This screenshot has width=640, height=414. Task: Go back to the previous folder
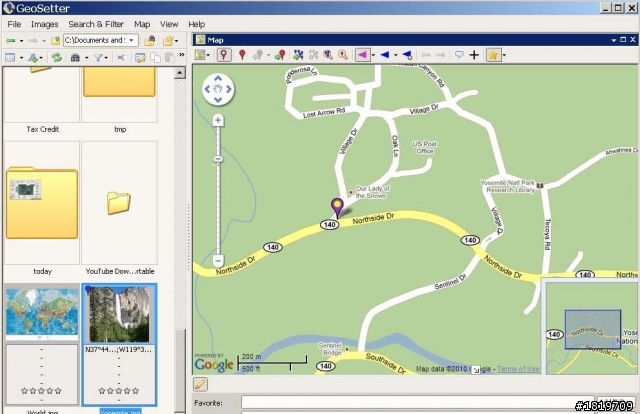pyautogui.click(x=10, y=40)
